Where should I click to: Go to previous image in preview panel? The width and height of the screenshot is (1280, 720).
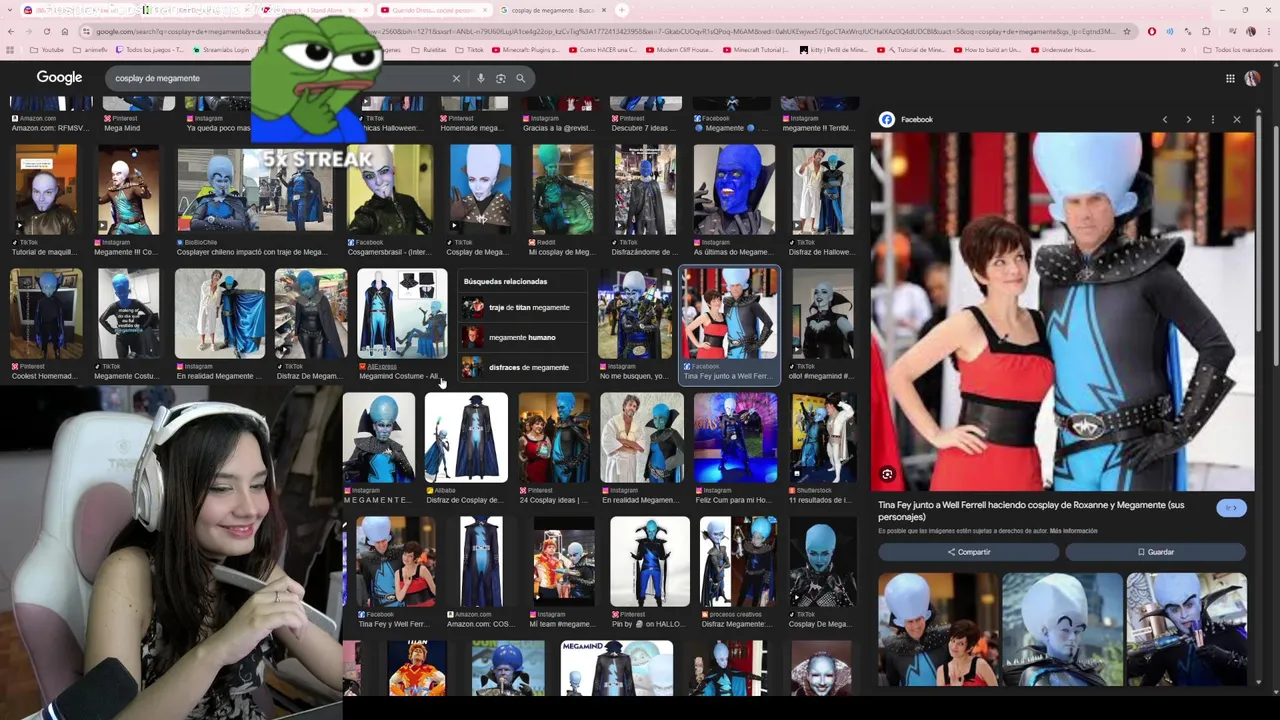click(x=1164, y=119)
